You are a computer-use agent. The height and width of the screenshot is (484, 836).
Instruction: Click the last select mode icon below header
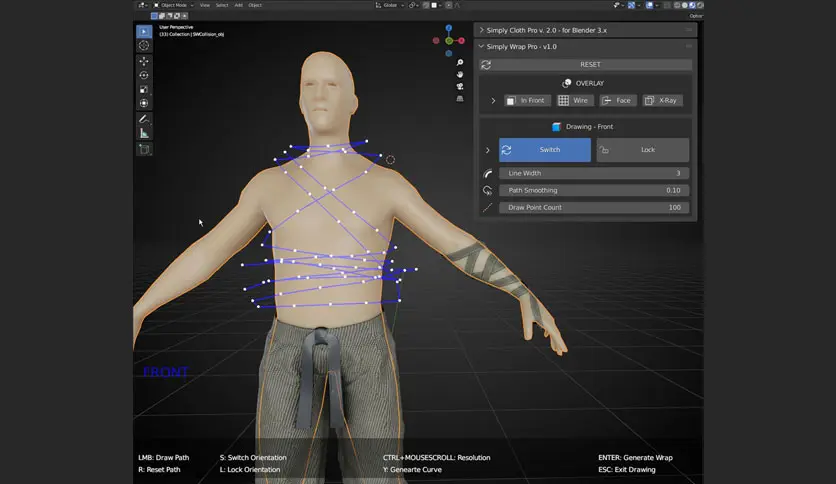[x=184, y=16]
